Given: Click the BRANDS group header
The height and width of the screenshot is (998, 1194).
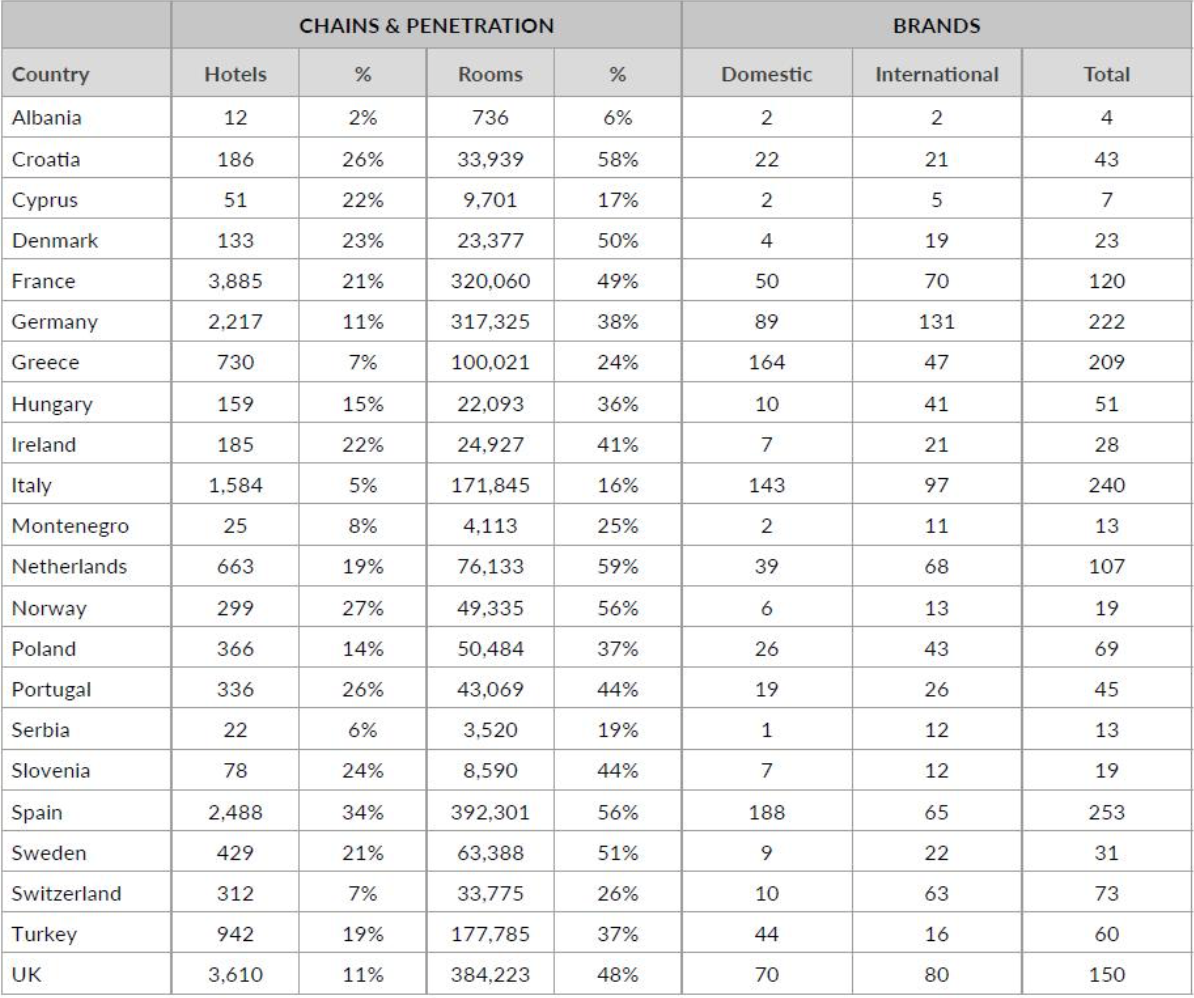Looking at the screenshot, I should pos(937,24).
